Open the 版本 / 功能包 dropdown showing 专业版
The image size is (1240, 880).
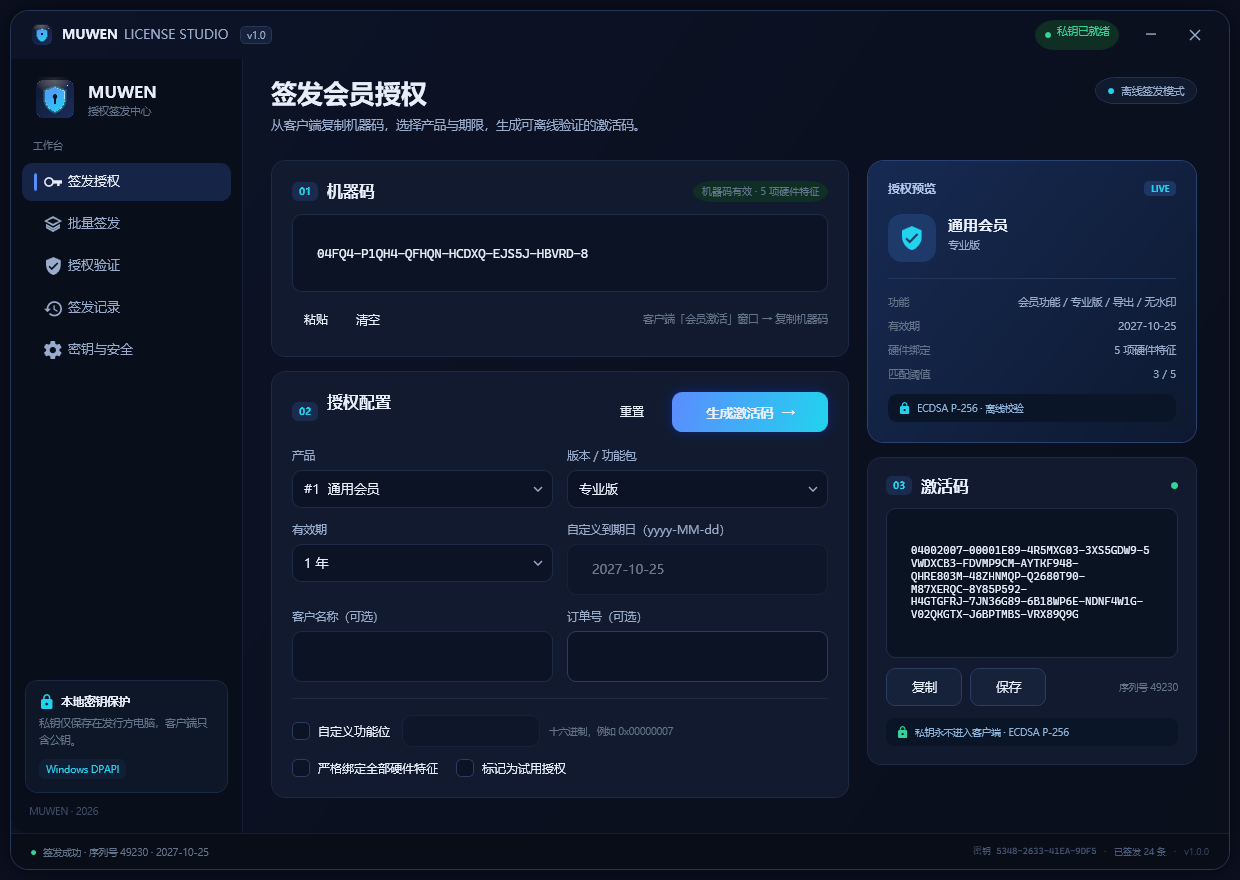[x=697, y=489]
